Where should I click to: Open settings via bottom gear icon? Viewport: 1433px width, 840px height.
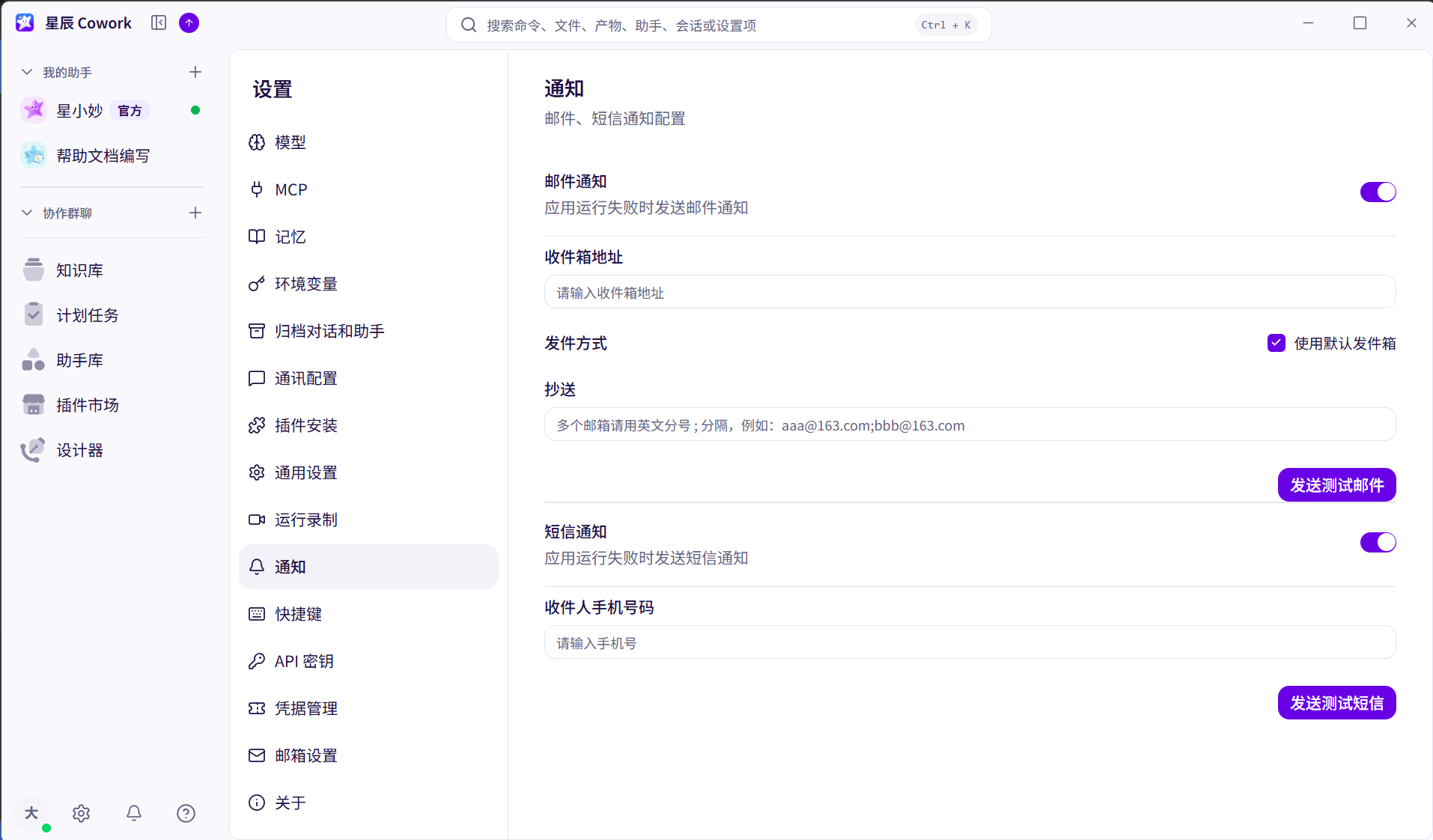point(81,813)
